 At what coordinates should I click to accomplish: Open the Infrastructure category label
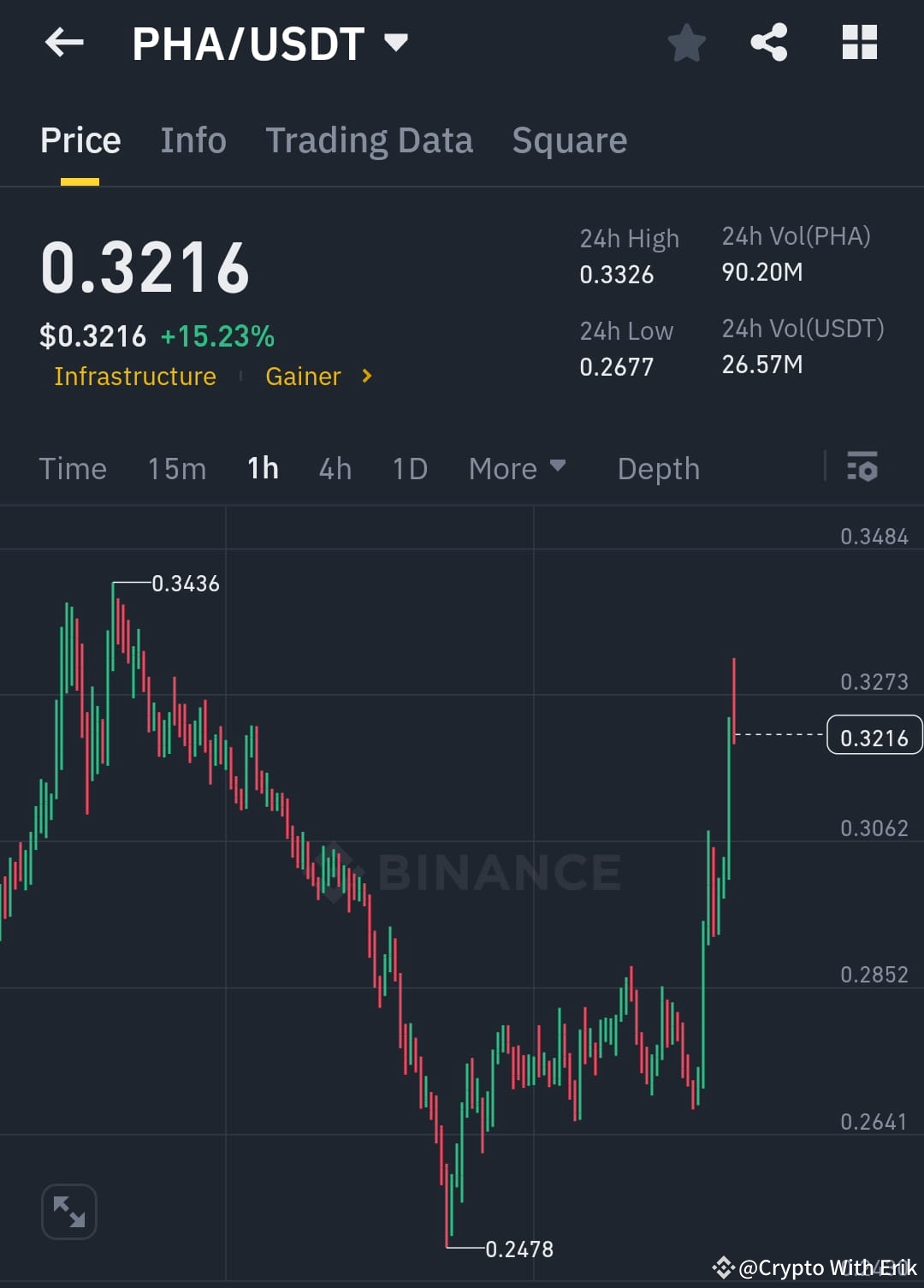pyautogui.click(x=134, y=376)
